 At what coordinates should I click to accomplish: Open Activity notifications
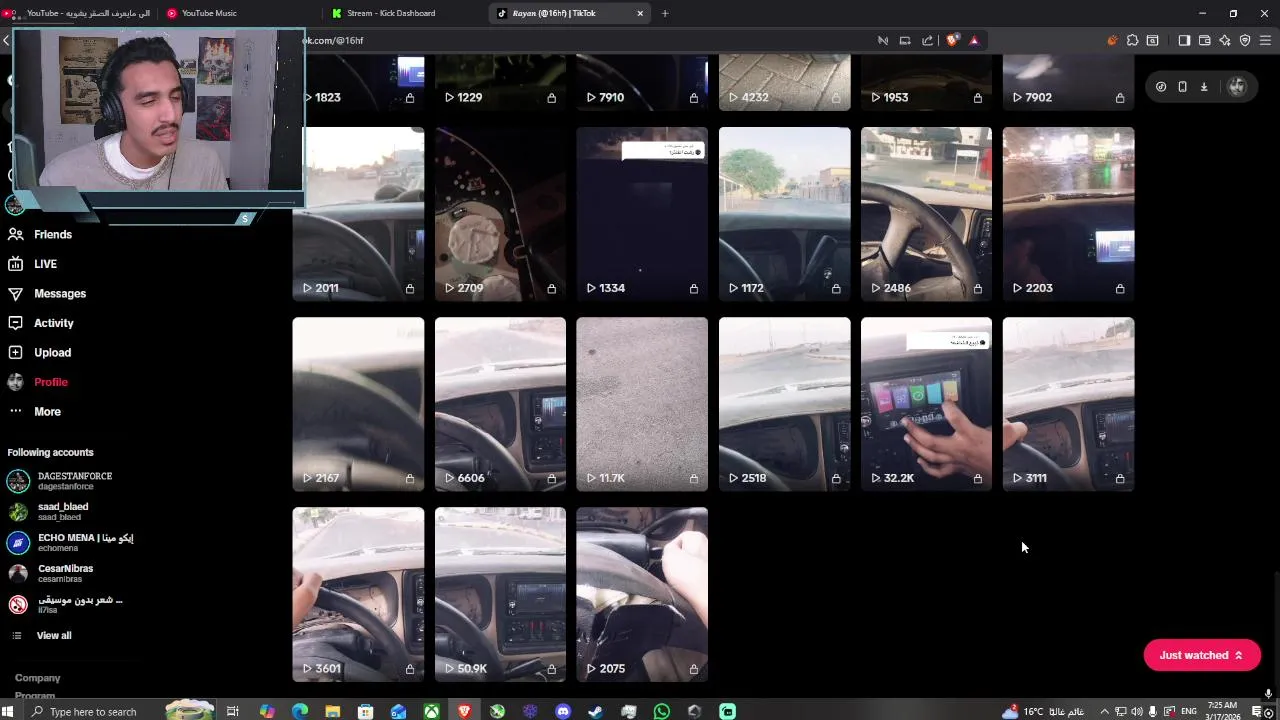41,323
